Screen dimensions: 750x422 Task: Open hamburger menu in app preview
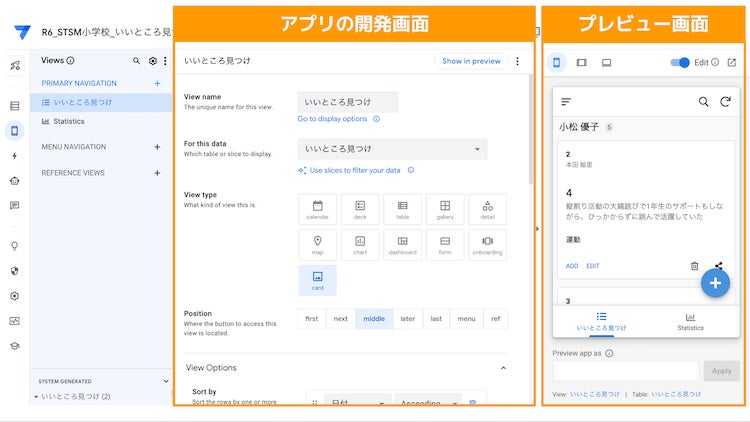pos(566,101)
